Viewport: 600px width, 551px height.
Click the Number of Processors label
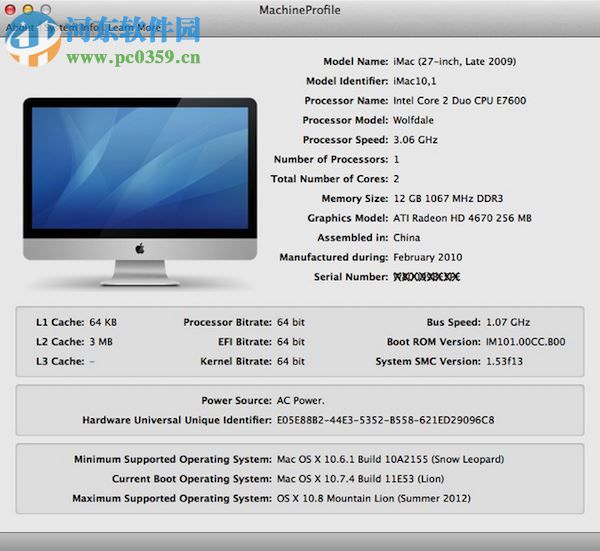(331, 159)
